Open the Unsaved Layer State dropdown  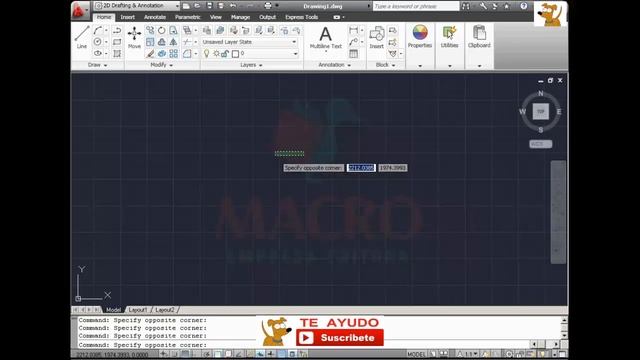pos(249,42)
